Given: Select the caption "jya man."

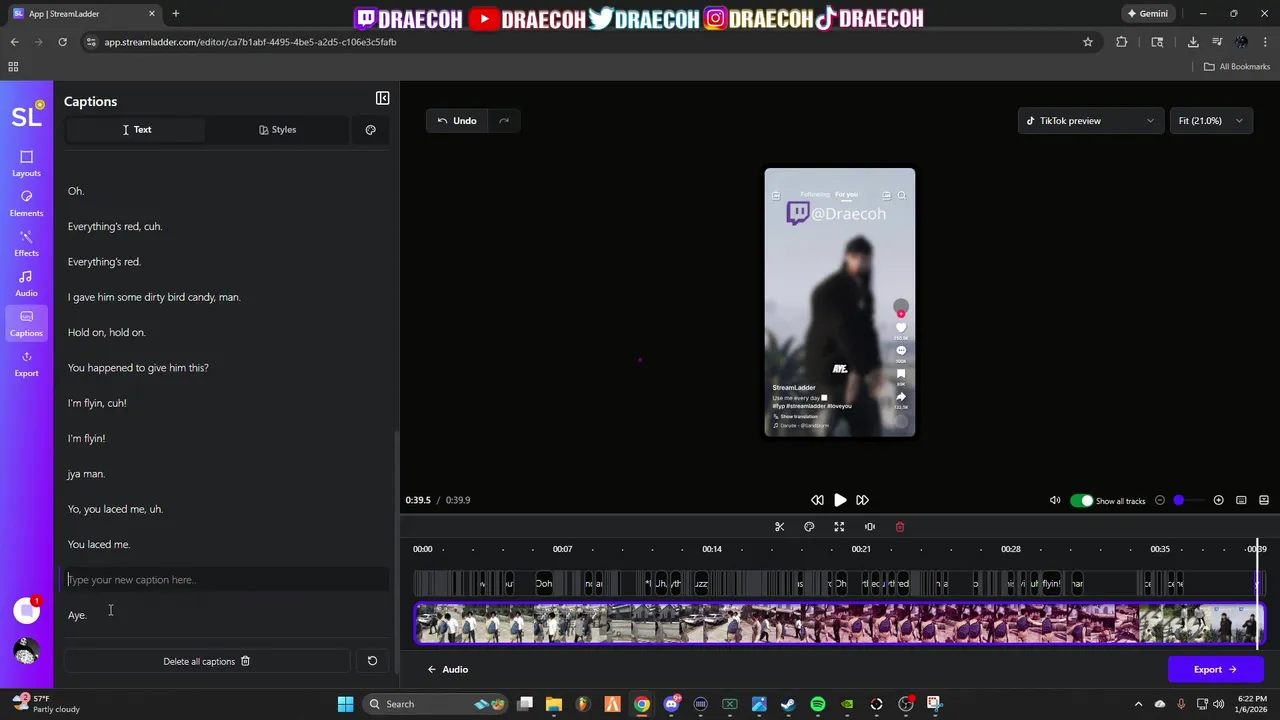Looking at the screenshot, I should (86, 474).
